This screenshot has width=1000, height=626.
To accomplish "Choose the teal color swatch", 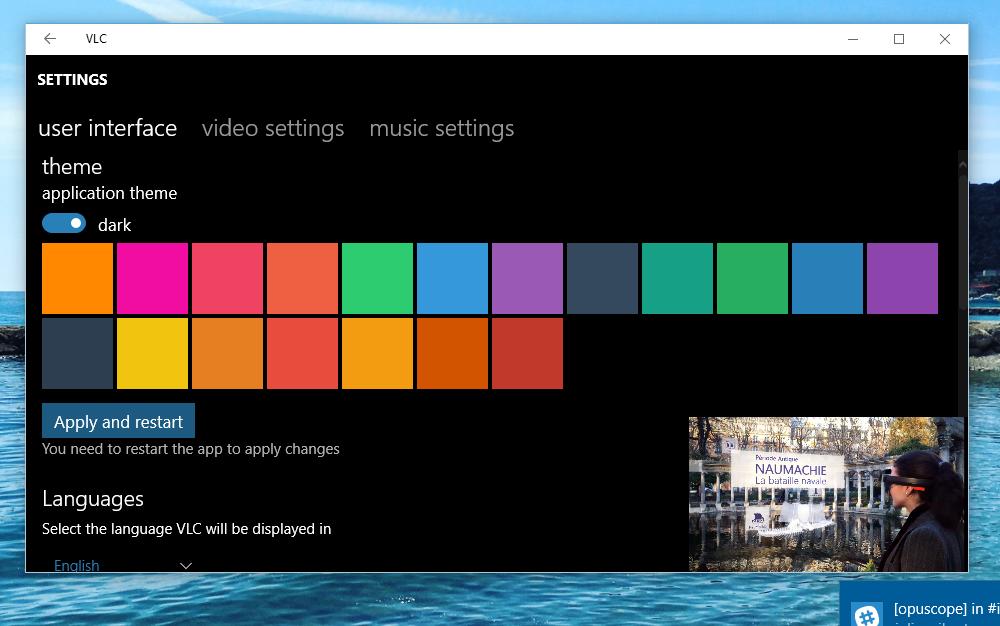I will coord(677,279).
